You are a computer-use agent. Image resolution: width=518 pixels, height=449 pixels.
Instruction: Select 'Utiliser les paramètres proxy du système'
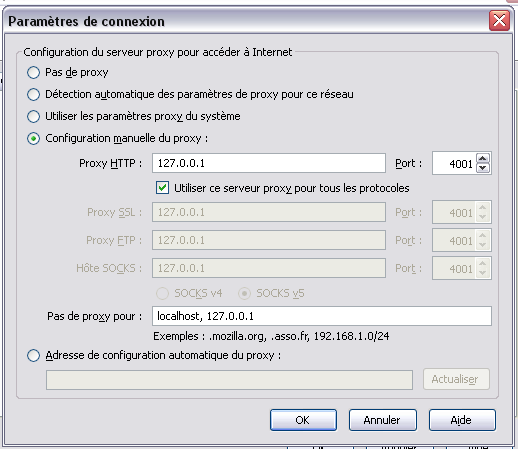coord(33,116)
